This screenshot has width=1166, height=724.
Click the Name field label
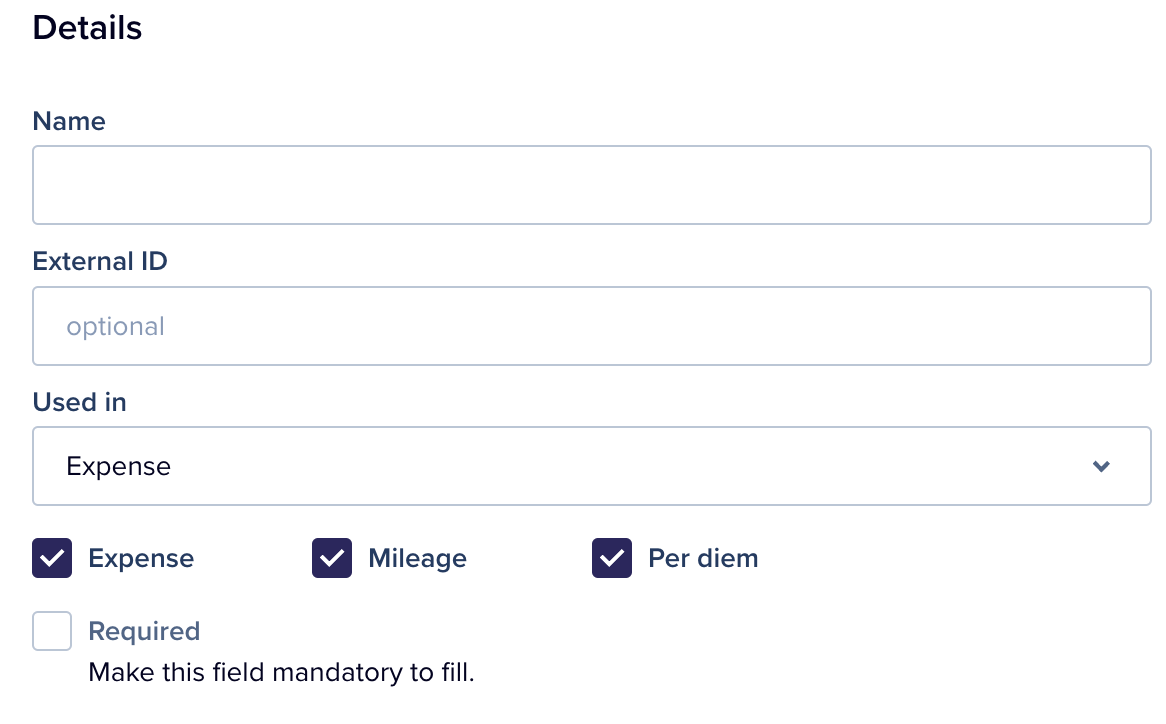click(69, 121)
